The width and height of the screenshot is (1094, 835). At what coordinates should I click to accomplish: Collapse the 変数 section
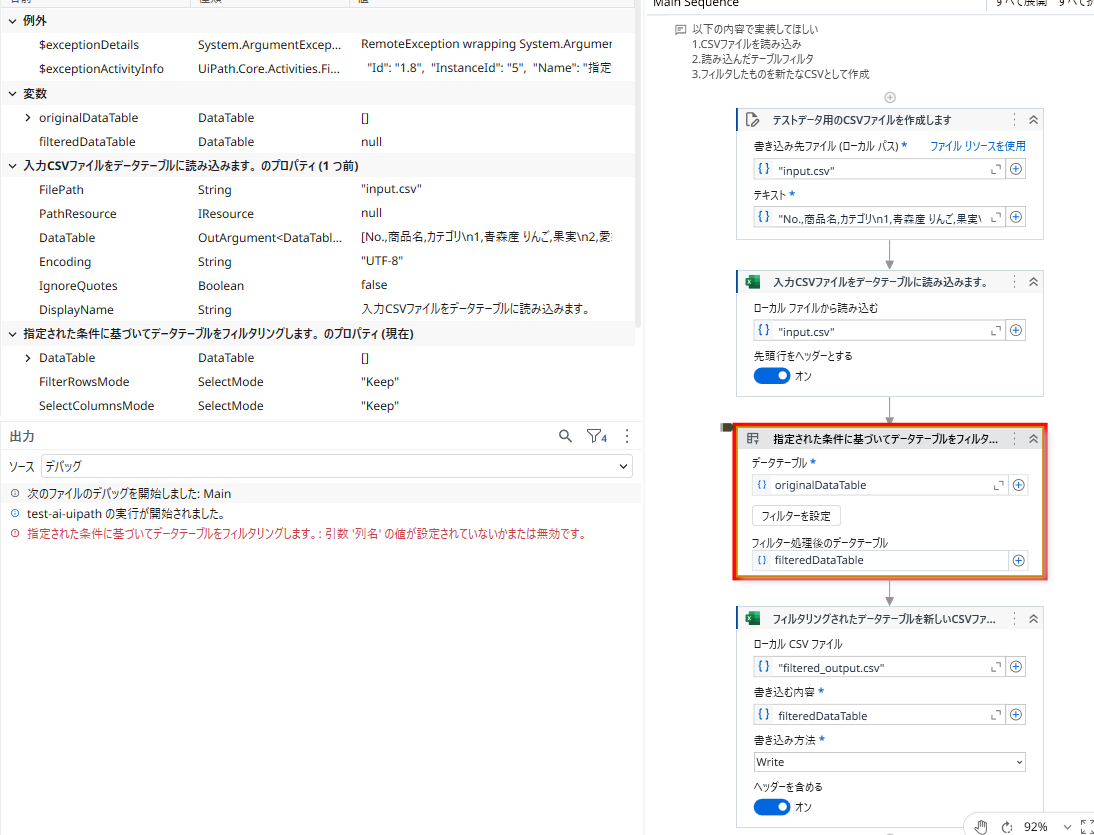(x=13, y=93)
